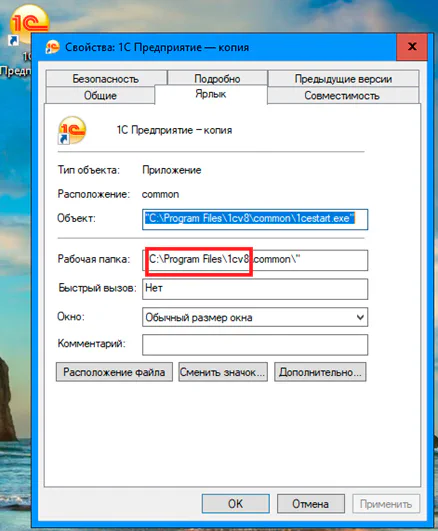
Task: Click the 'common' location value
Action: pos(160,194)
